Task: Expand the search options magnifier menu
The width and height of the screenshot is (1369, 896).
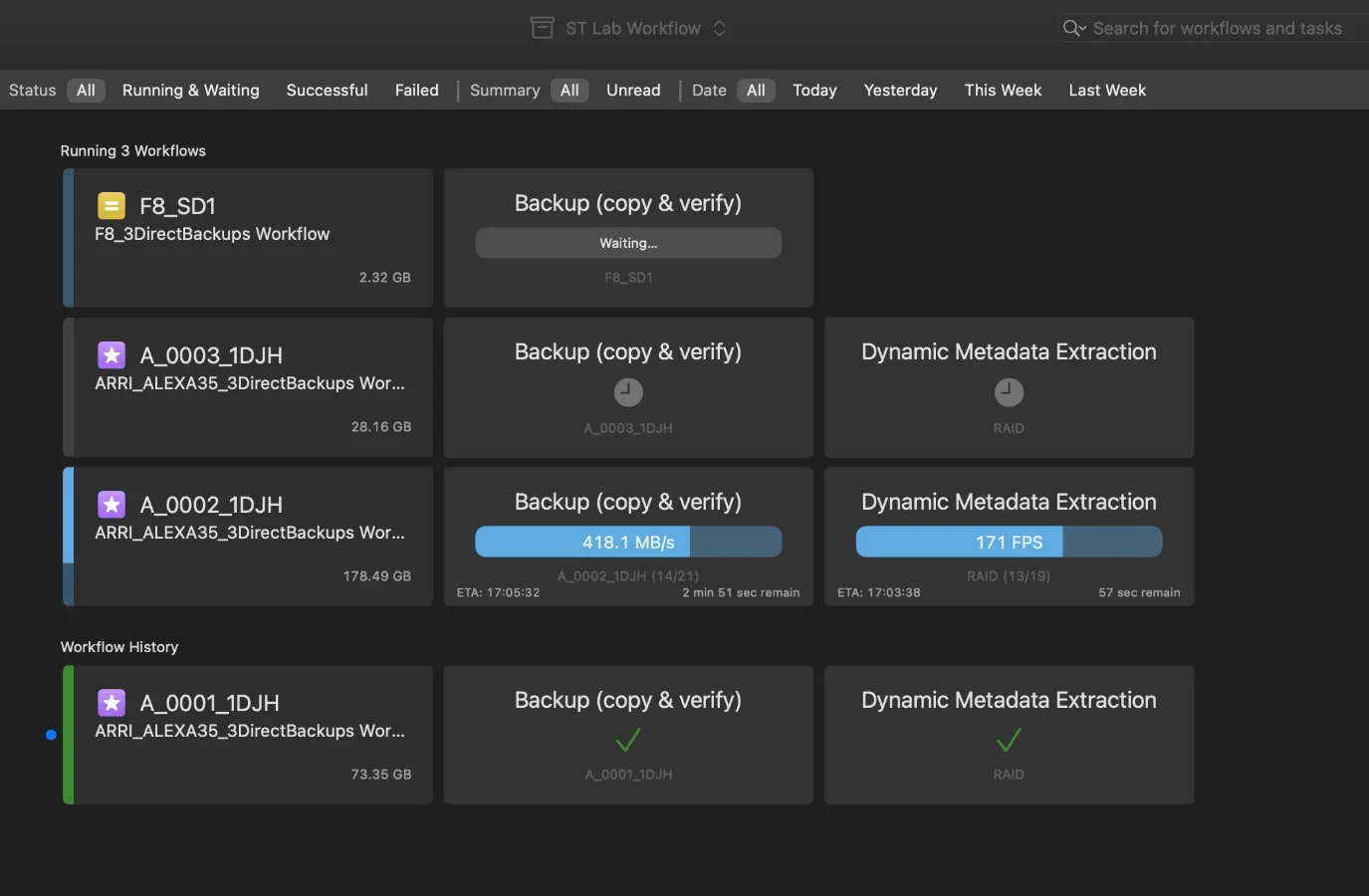Action: 1073,28
